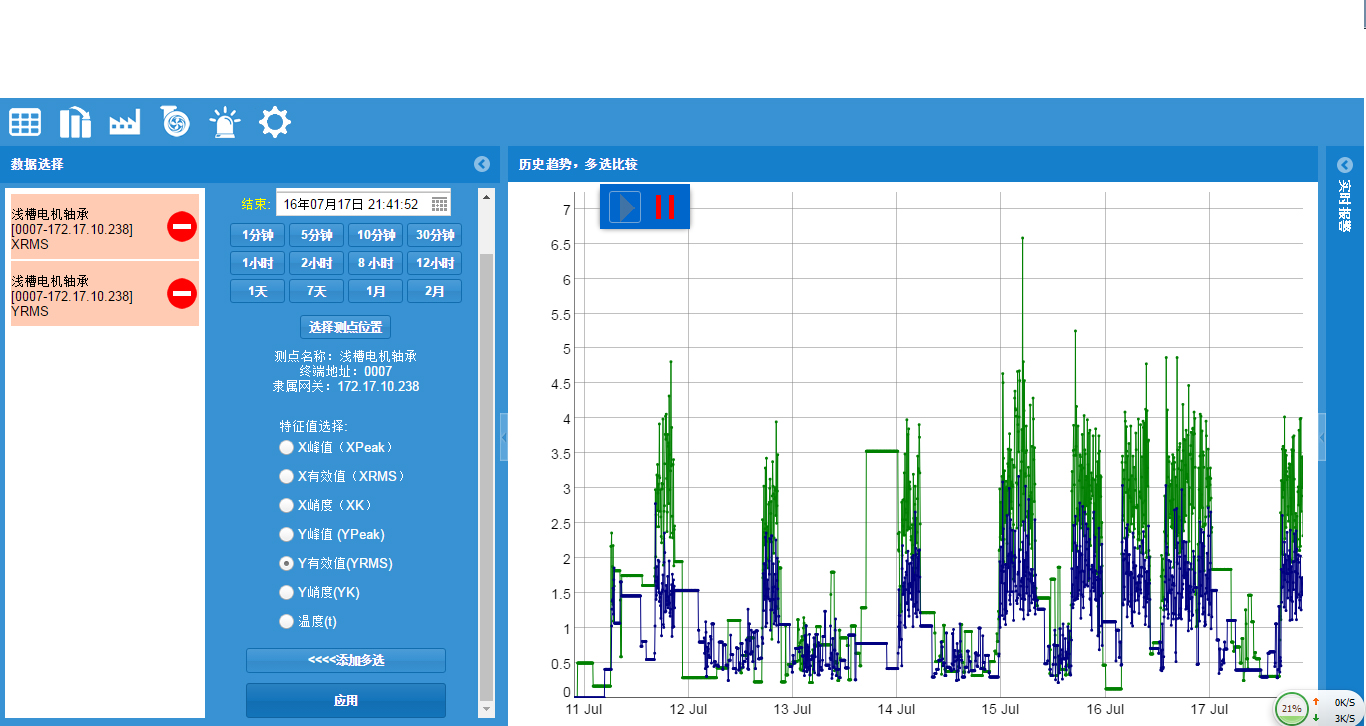This screenshot has height=726, width=1366.
Task: Remove the YRMS series from list
Action: (182, 294)
